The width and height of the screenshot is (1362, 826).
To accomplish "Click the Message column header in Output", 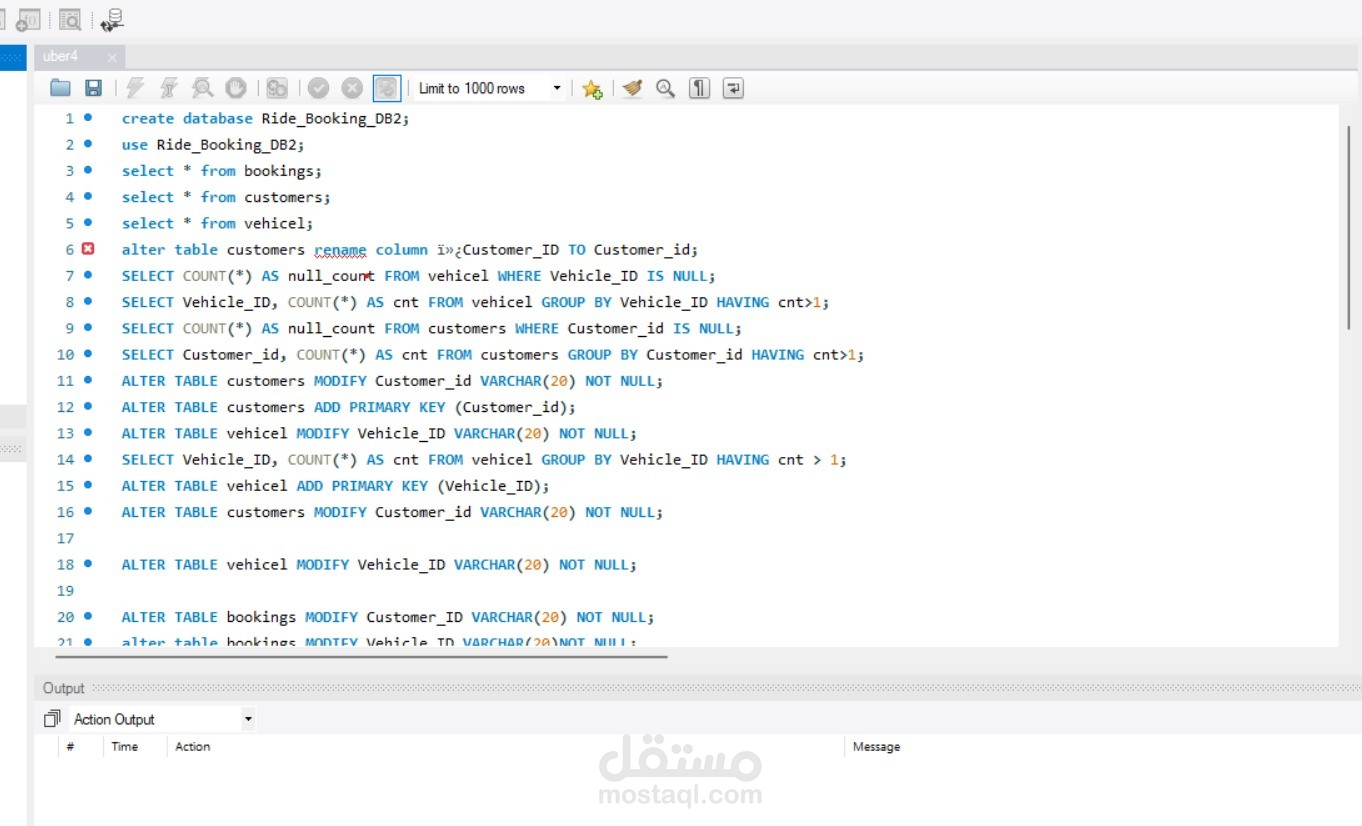I will [877, 746].
